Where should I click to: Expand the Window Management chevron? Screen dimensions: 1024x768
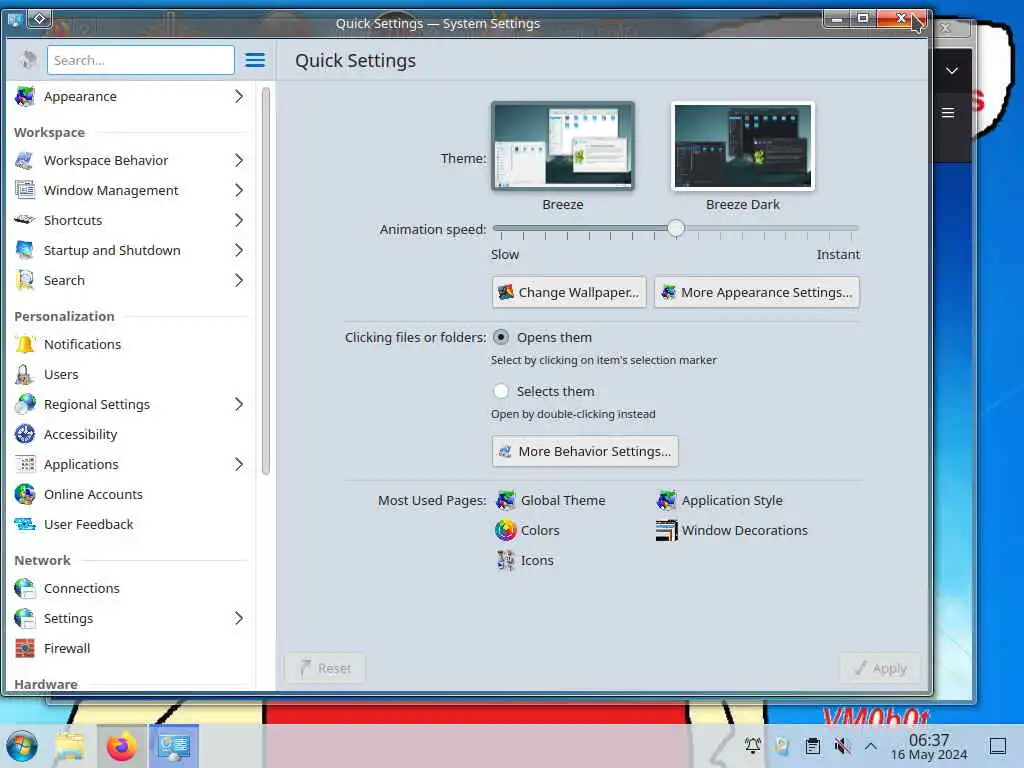[239, 191]
